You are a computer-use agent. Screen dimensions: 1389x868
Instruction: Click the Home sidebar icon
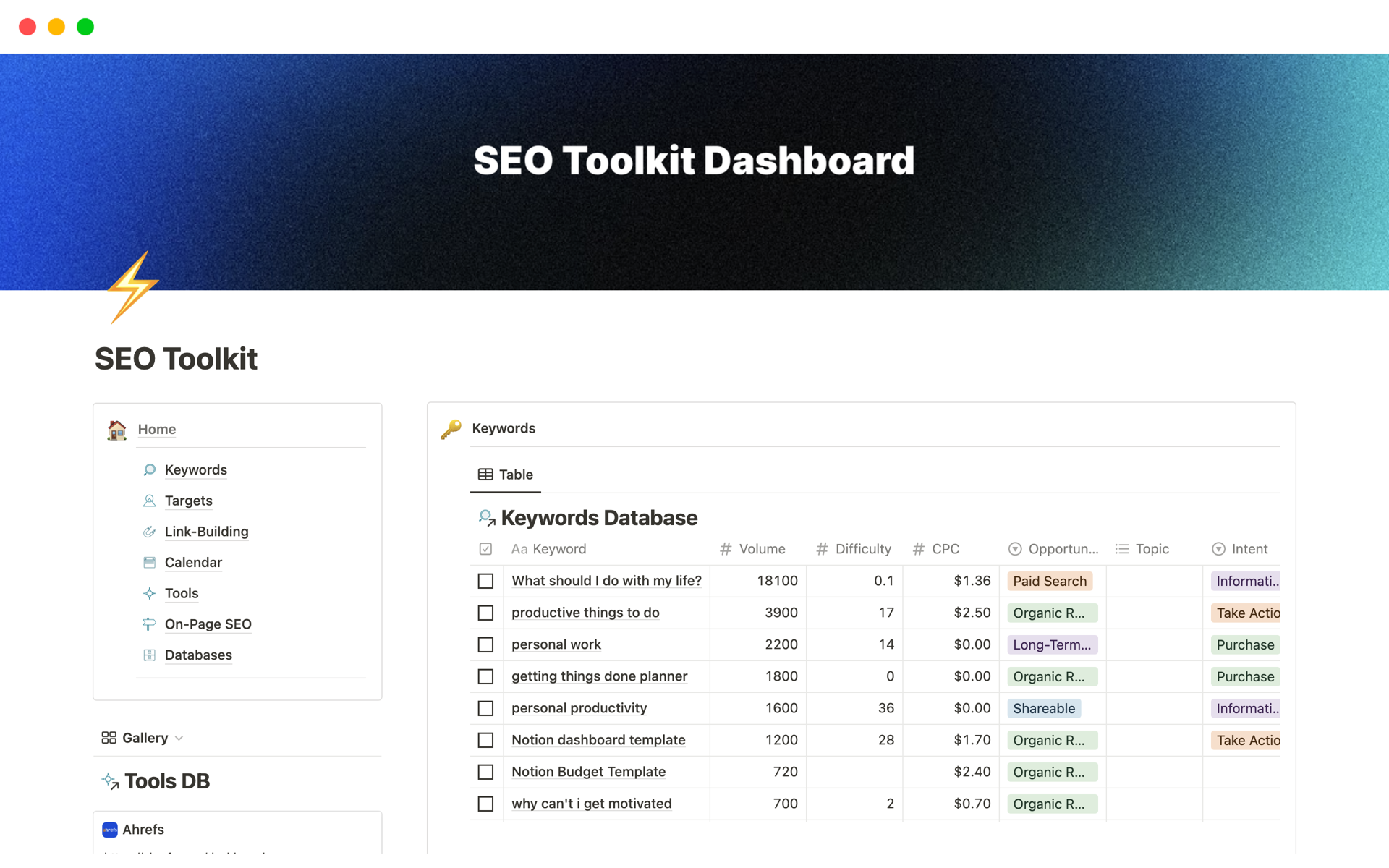click(117, 428)
